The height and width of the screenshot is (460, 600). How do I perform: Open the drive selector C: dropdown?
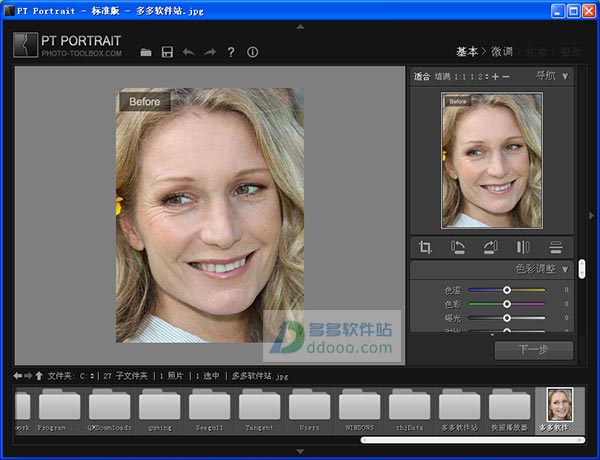click(x=92, y=376)
